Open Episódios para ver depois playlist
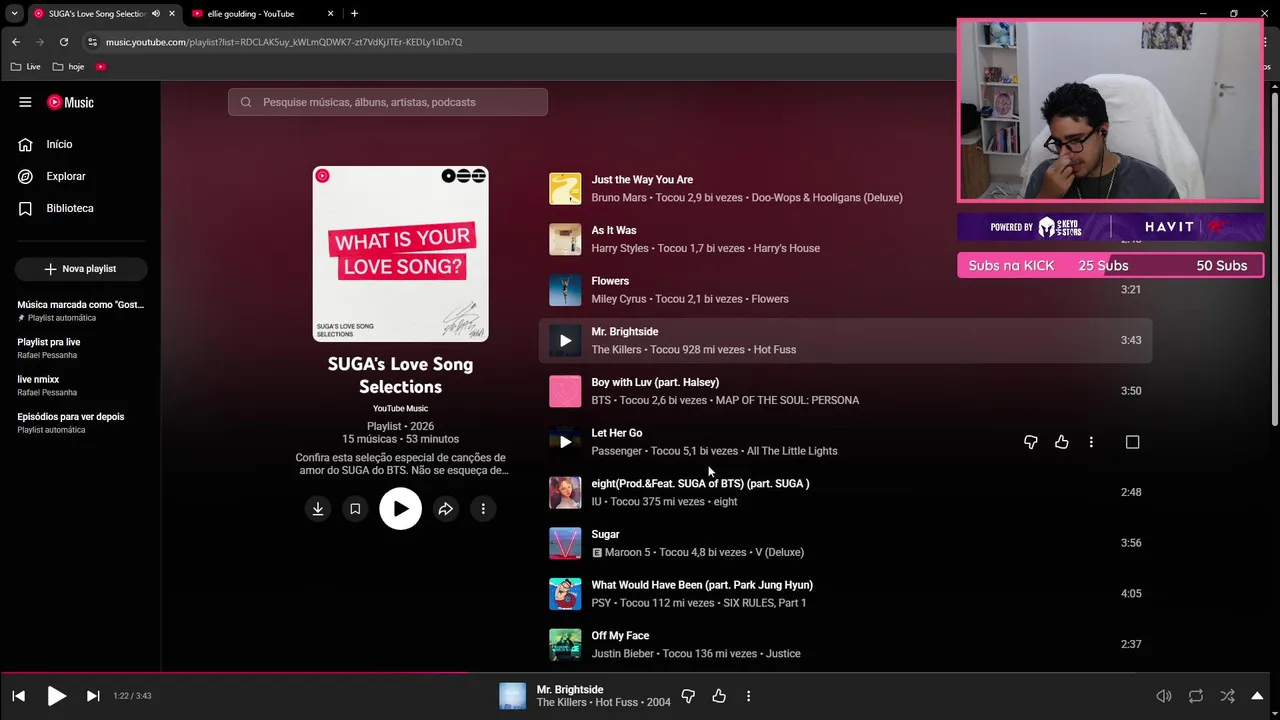 tap(81, 423)
